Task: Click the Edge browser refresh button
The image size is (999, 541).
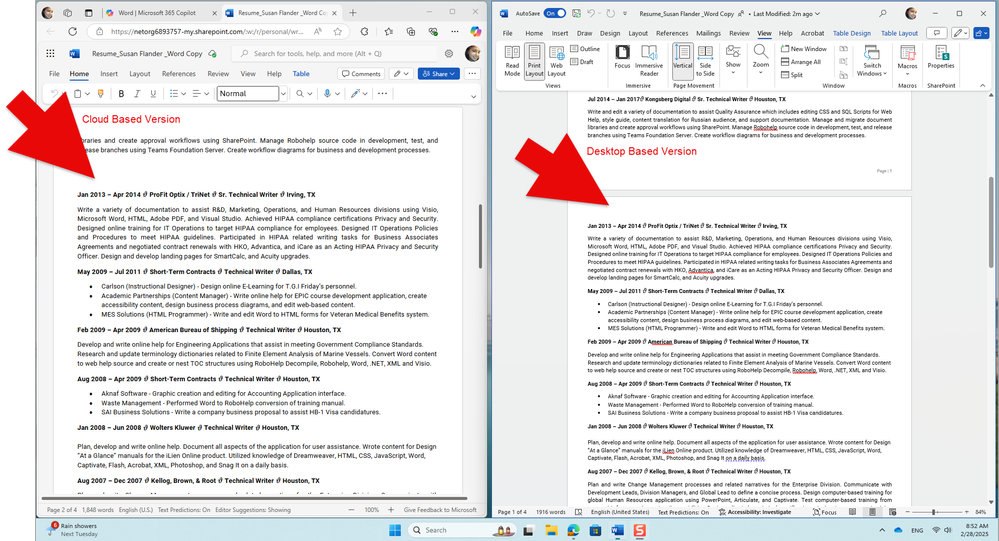Action: [x=73, y=31]
